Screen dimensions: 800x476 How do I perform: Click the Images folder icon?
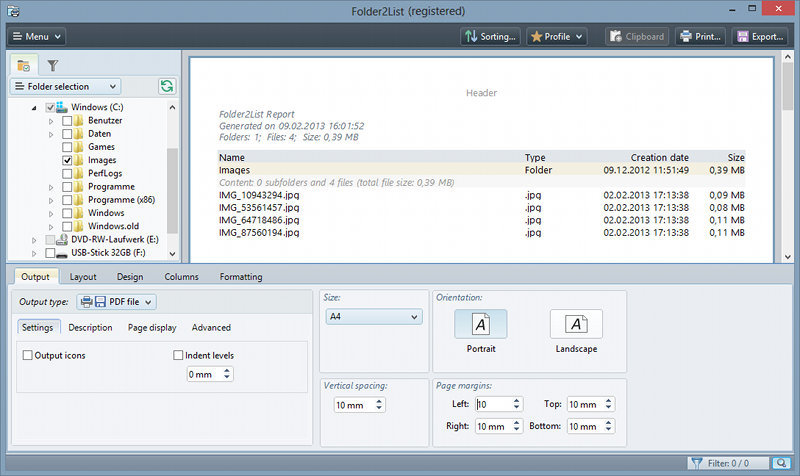pyautogui.click(x=79, y=160)
